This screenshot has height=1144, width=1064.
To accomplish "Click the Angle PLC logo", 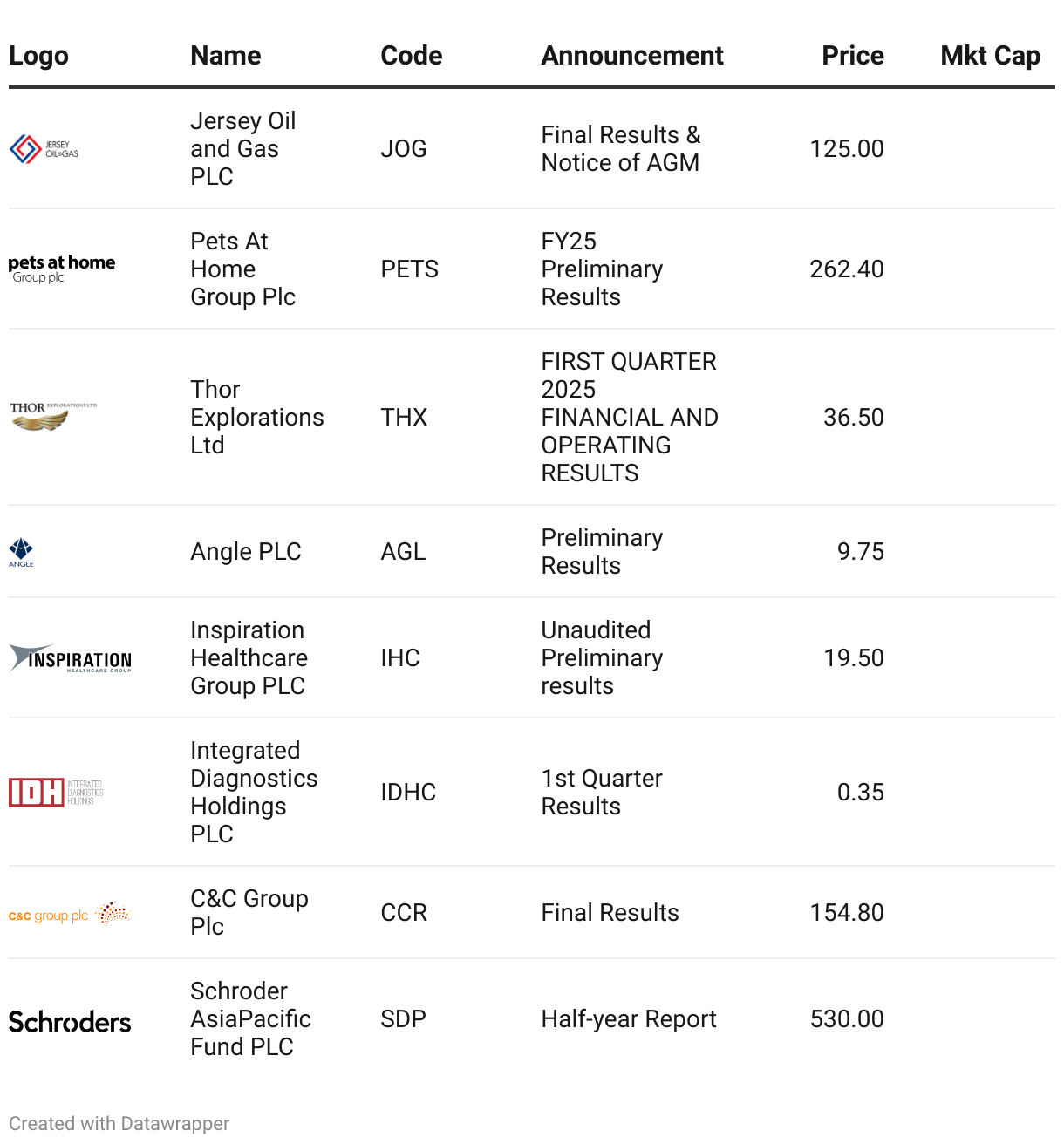I will [x=22, y=552].
